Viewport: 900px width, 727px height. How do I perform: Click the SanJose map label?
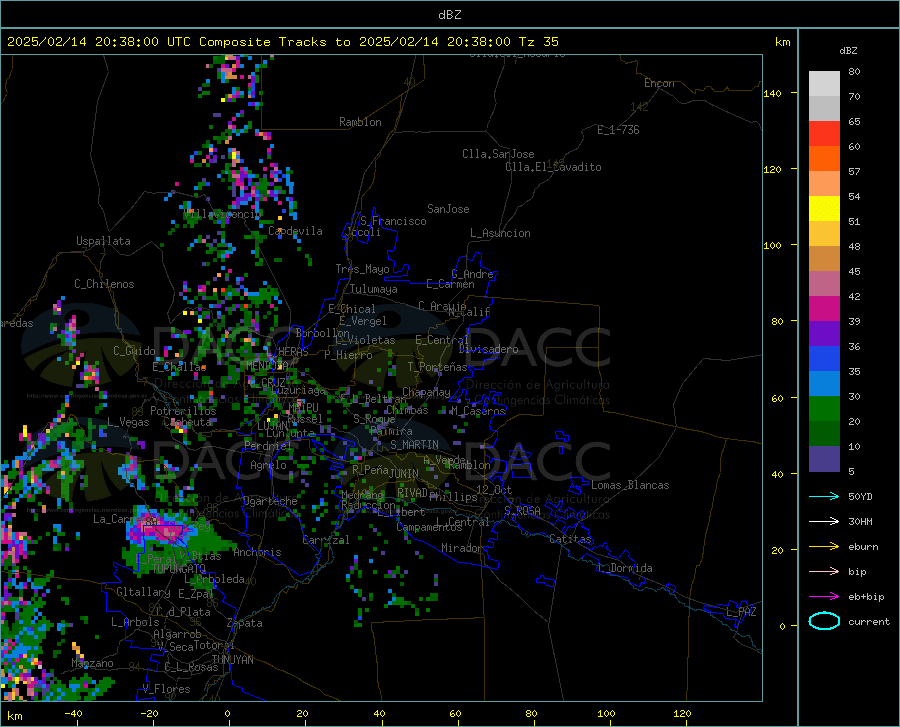[x=448, y=209]
